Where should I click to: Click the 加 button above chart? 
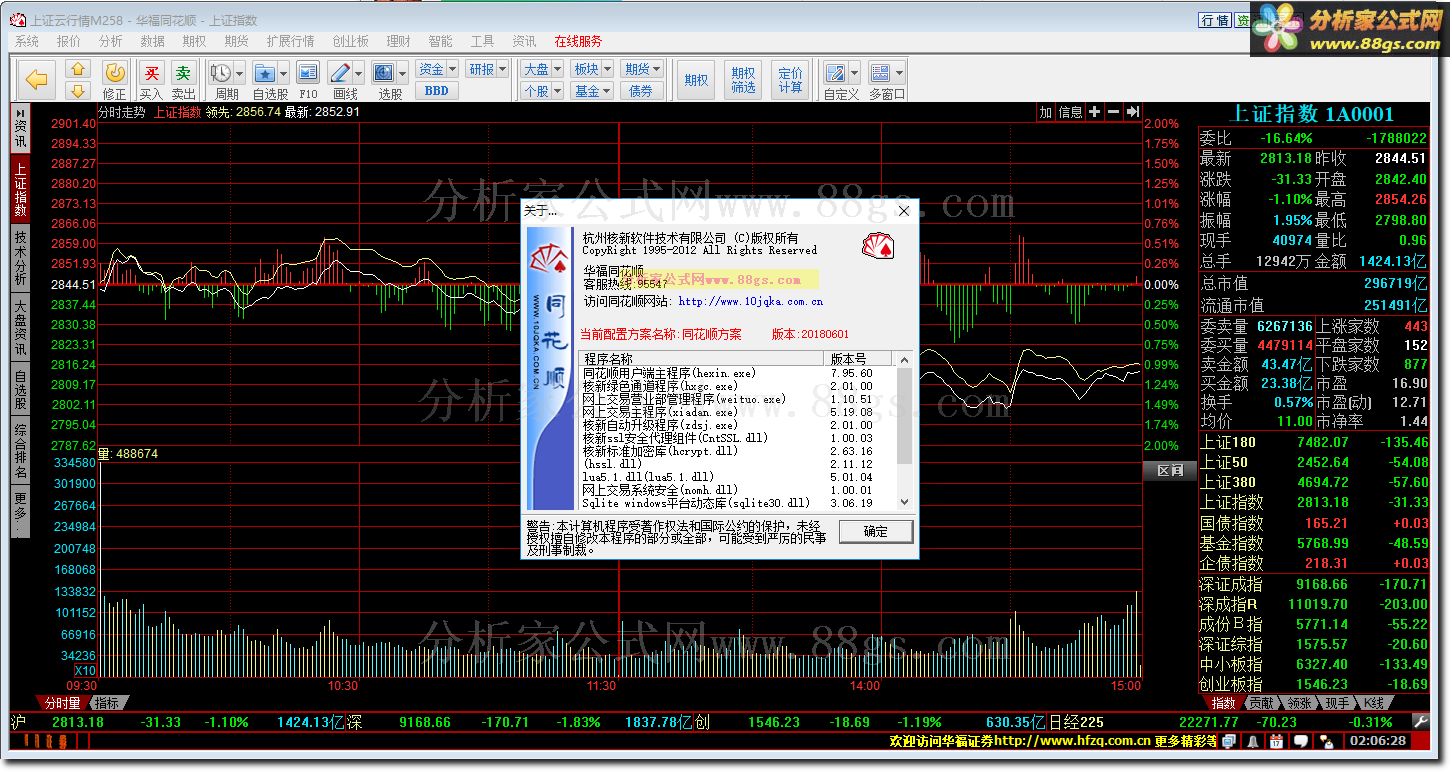point(1046,112)
